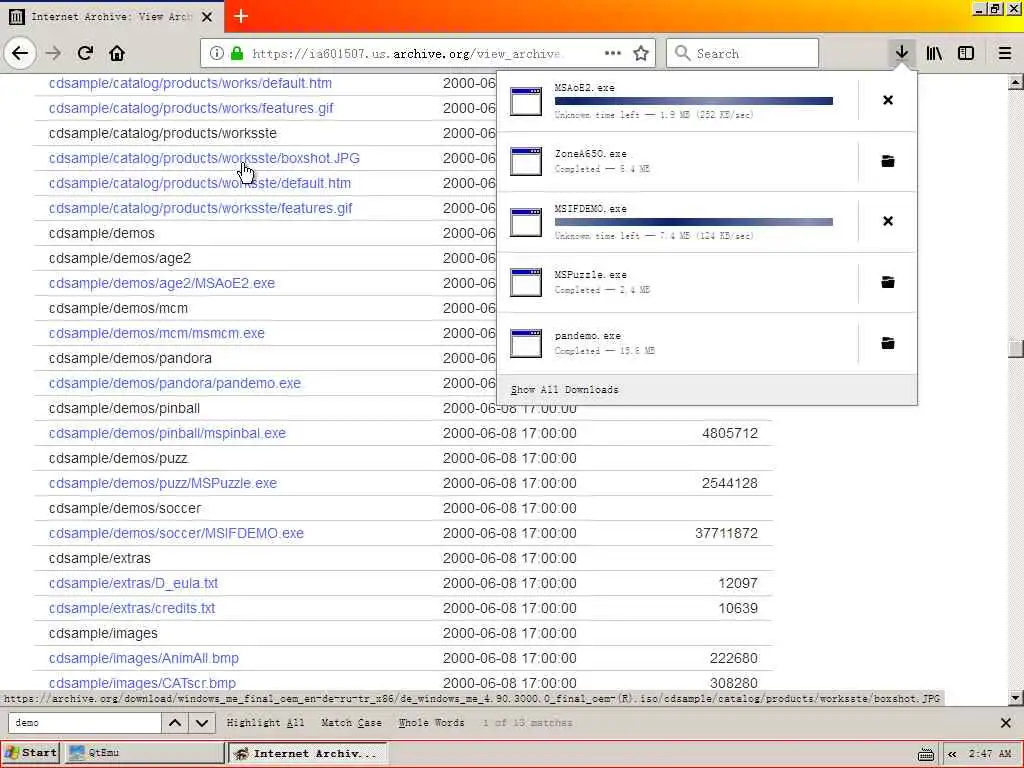Click the MSAoE2.exe file icon in downloads

[x=526, y=101]
